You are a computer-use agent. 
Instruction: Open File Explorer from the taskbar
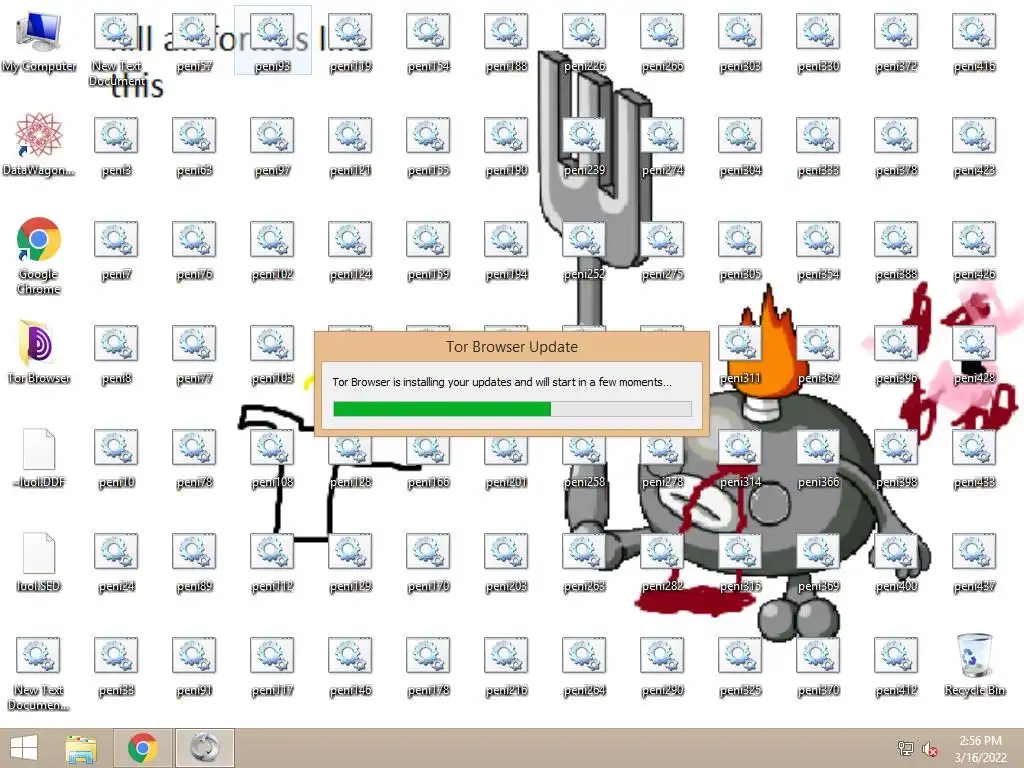pyautogui.click(x=81, y=748)
